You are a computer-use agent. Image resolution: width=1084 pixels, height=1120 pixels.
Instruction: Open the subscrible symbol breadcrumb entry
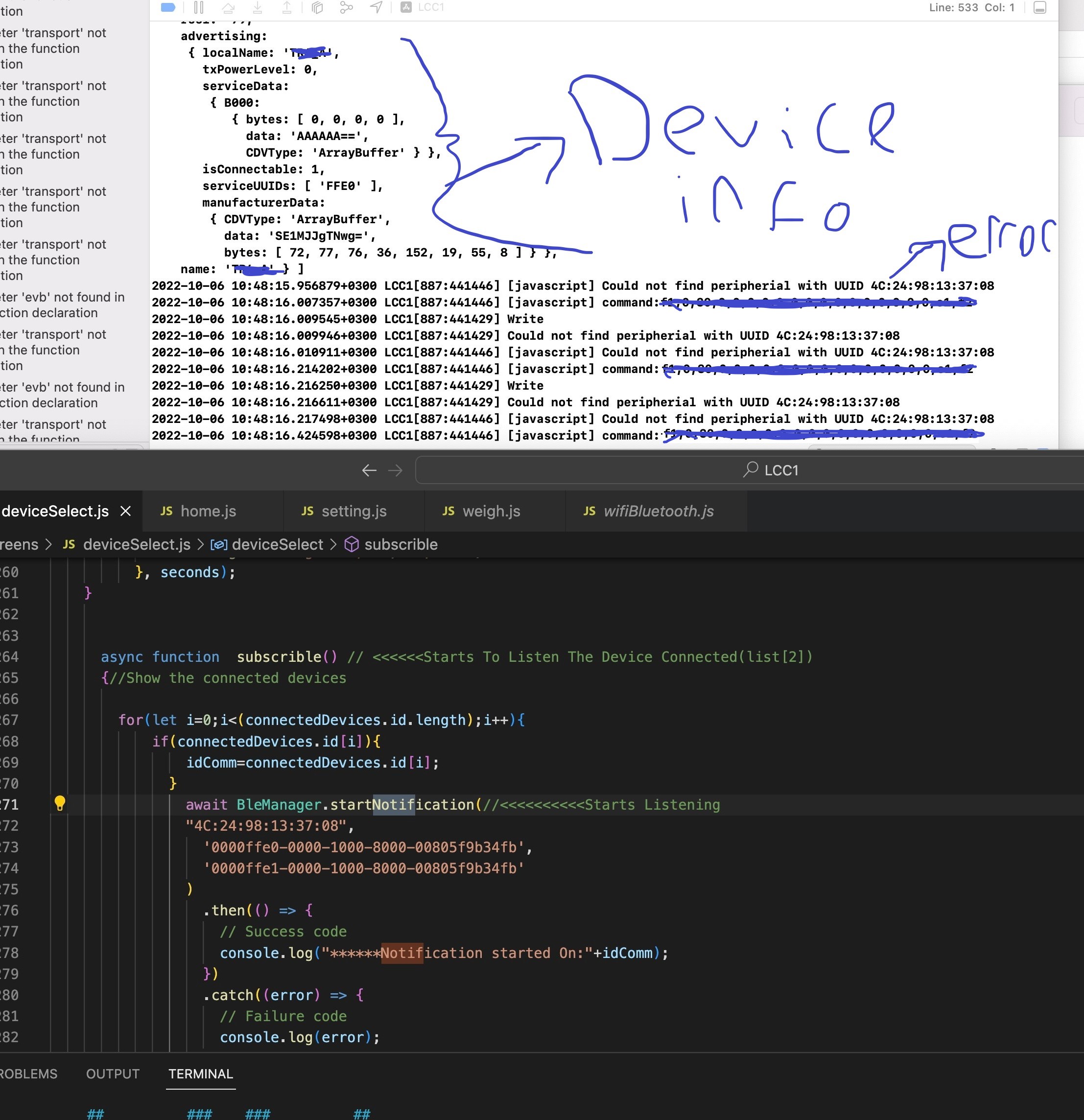401,544
